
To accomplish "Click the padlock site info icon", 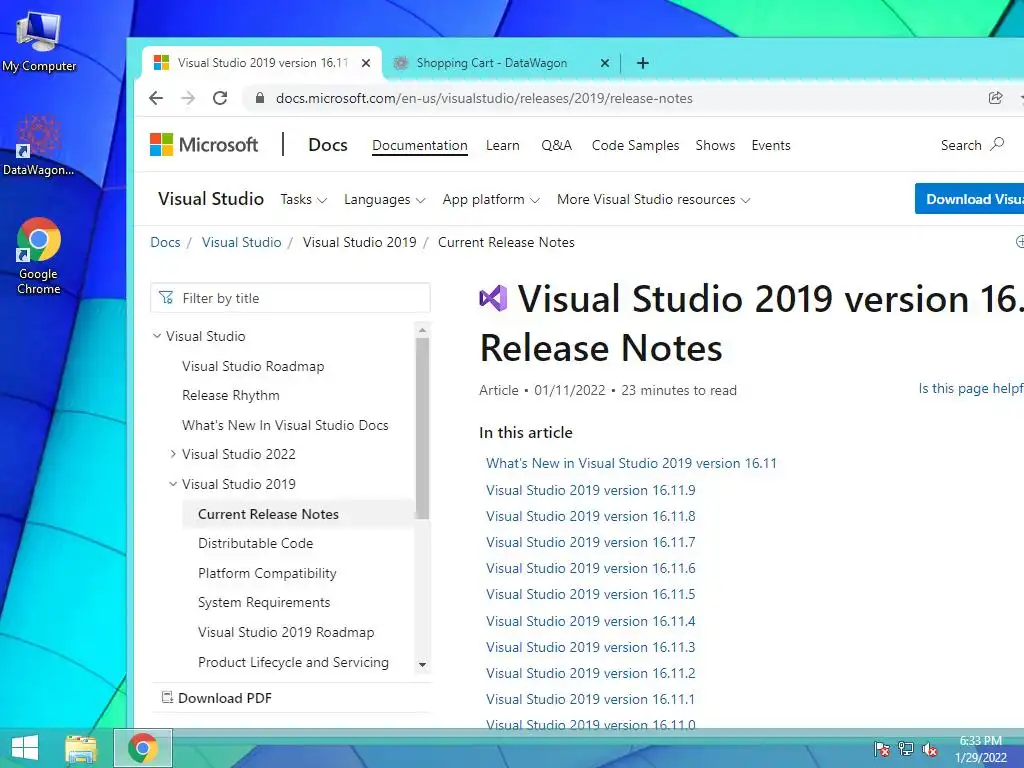I will click(260, 98).
